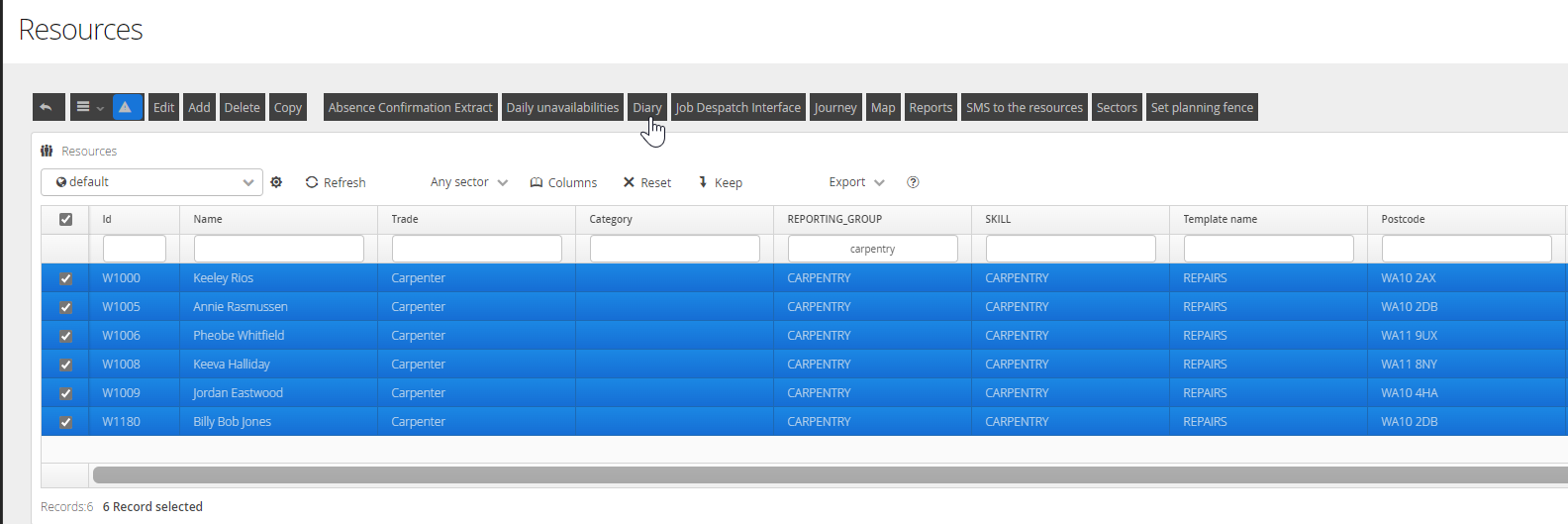Click the Trade filter input
1568x524 pixels.
pos(477,249)
